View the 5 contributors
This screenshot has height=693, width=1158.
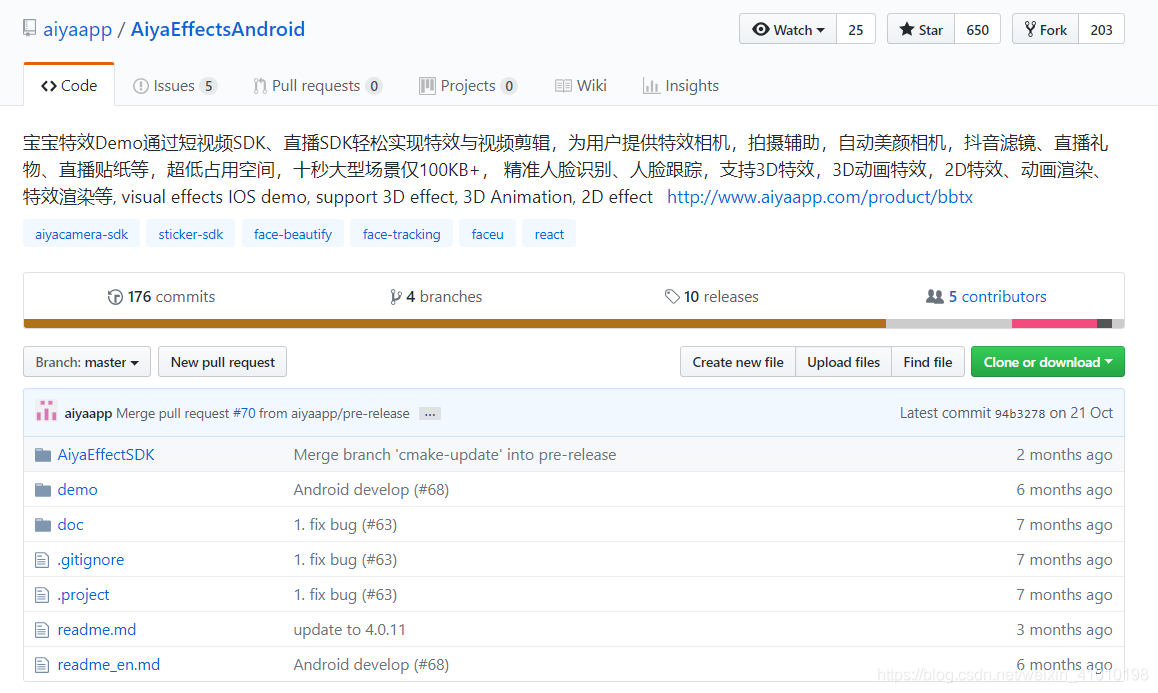point(986,297)
